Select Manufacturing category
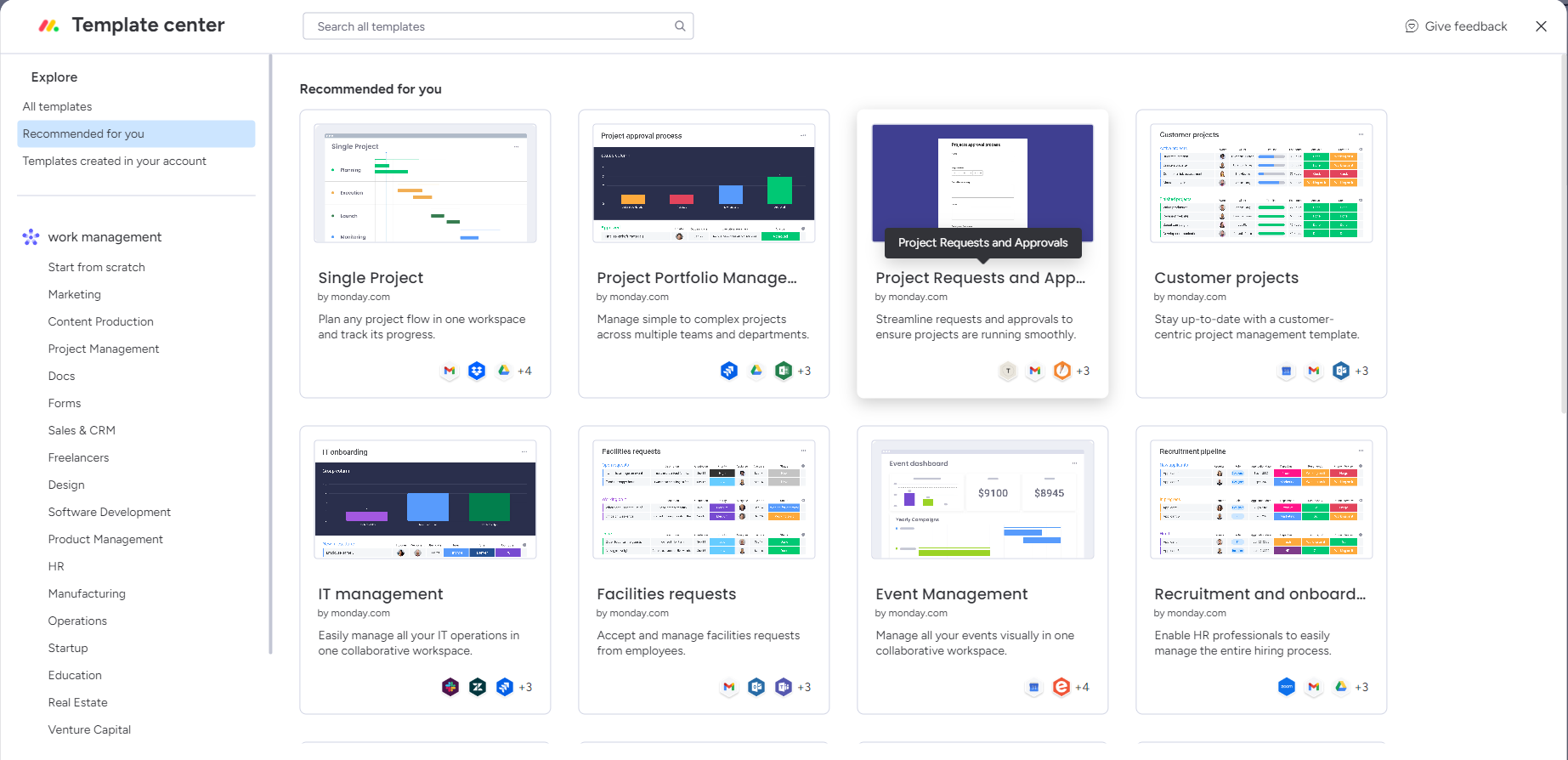Image resolution: width=1568 pixels, height=760 pixels. point(87,593)
